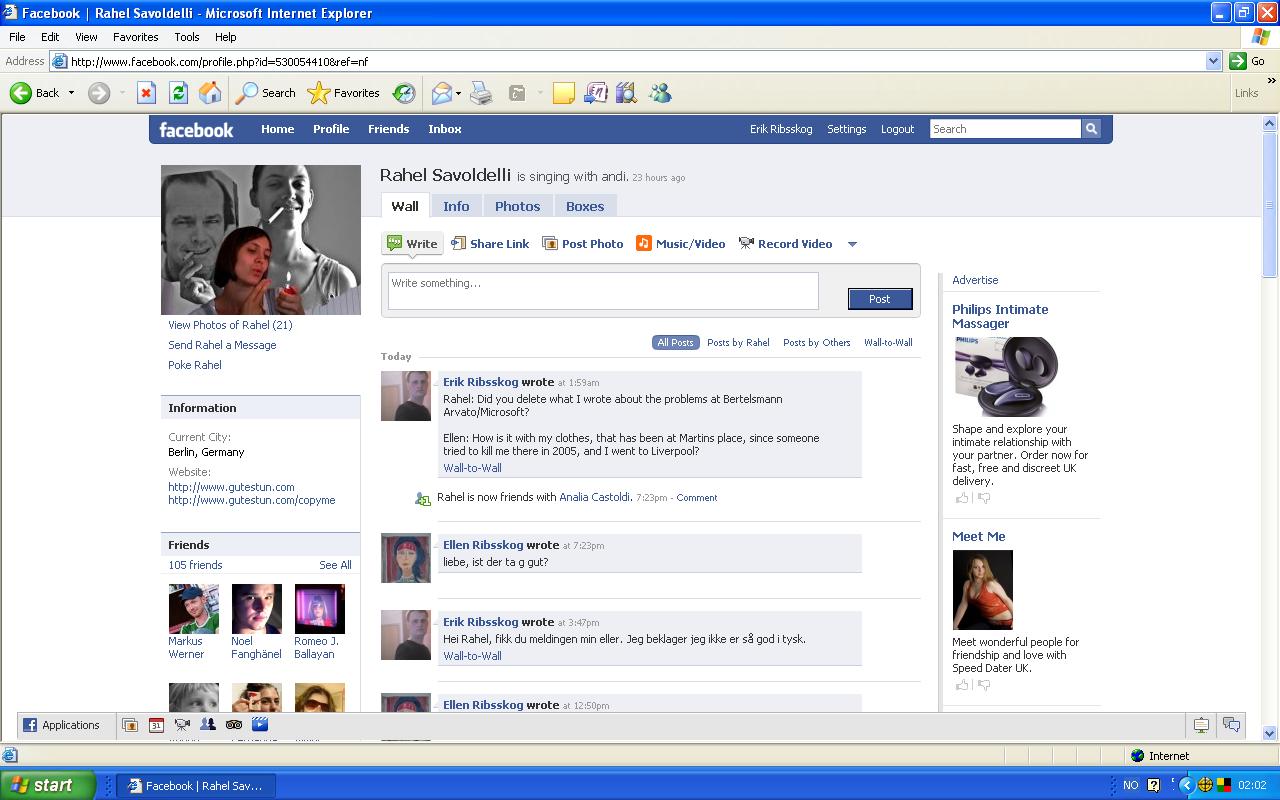
Task: Filter wall by Posts by Others
Action: pyautogui.click(x=816, y=342)
